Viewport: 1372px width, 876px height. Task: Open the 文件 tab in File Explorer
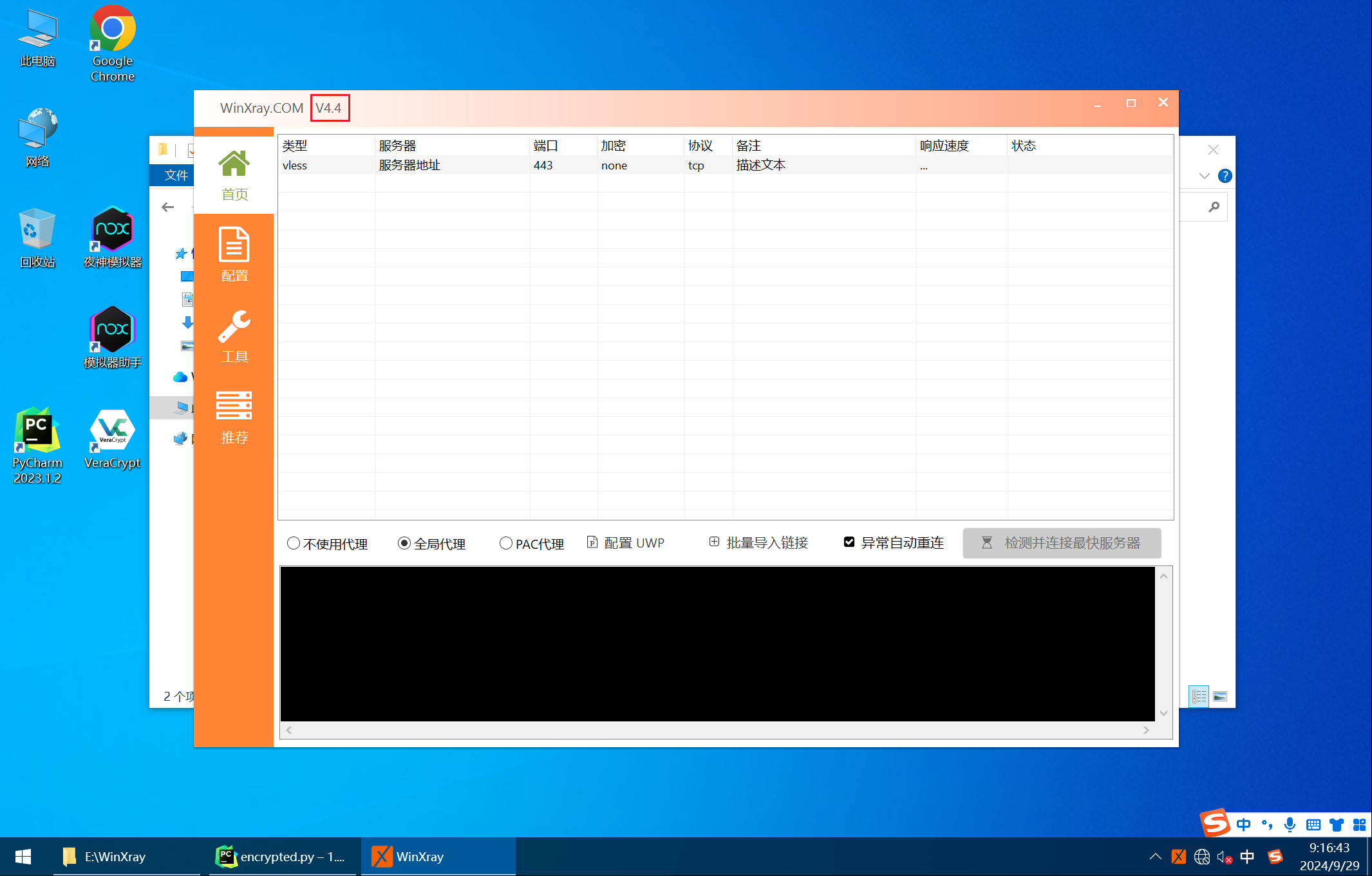175,175
